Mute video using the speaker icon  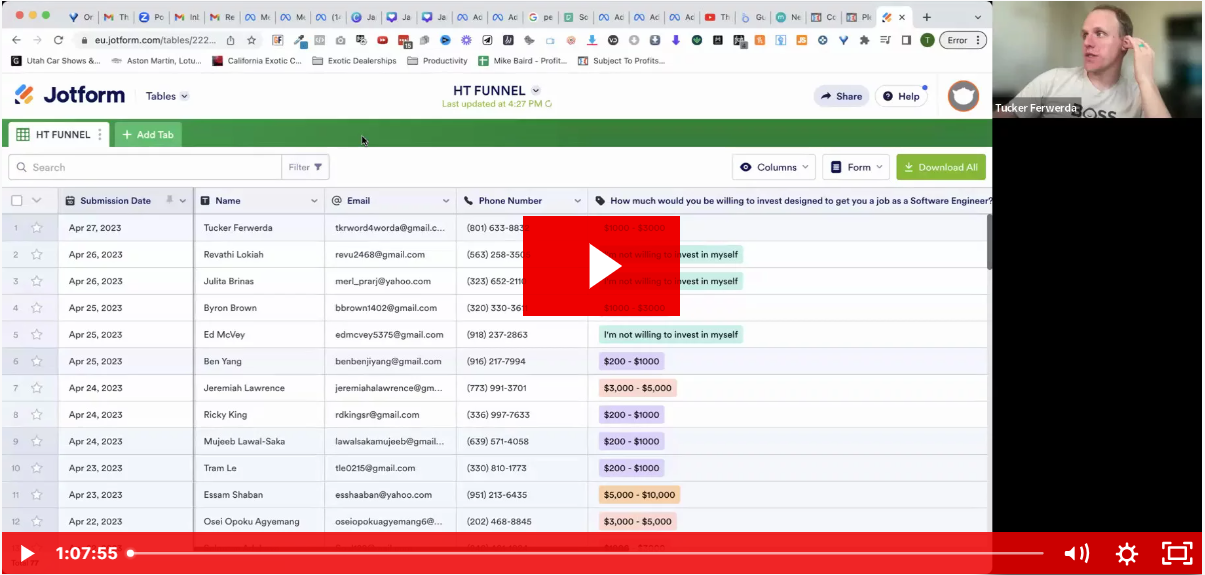coord(1076,553)
